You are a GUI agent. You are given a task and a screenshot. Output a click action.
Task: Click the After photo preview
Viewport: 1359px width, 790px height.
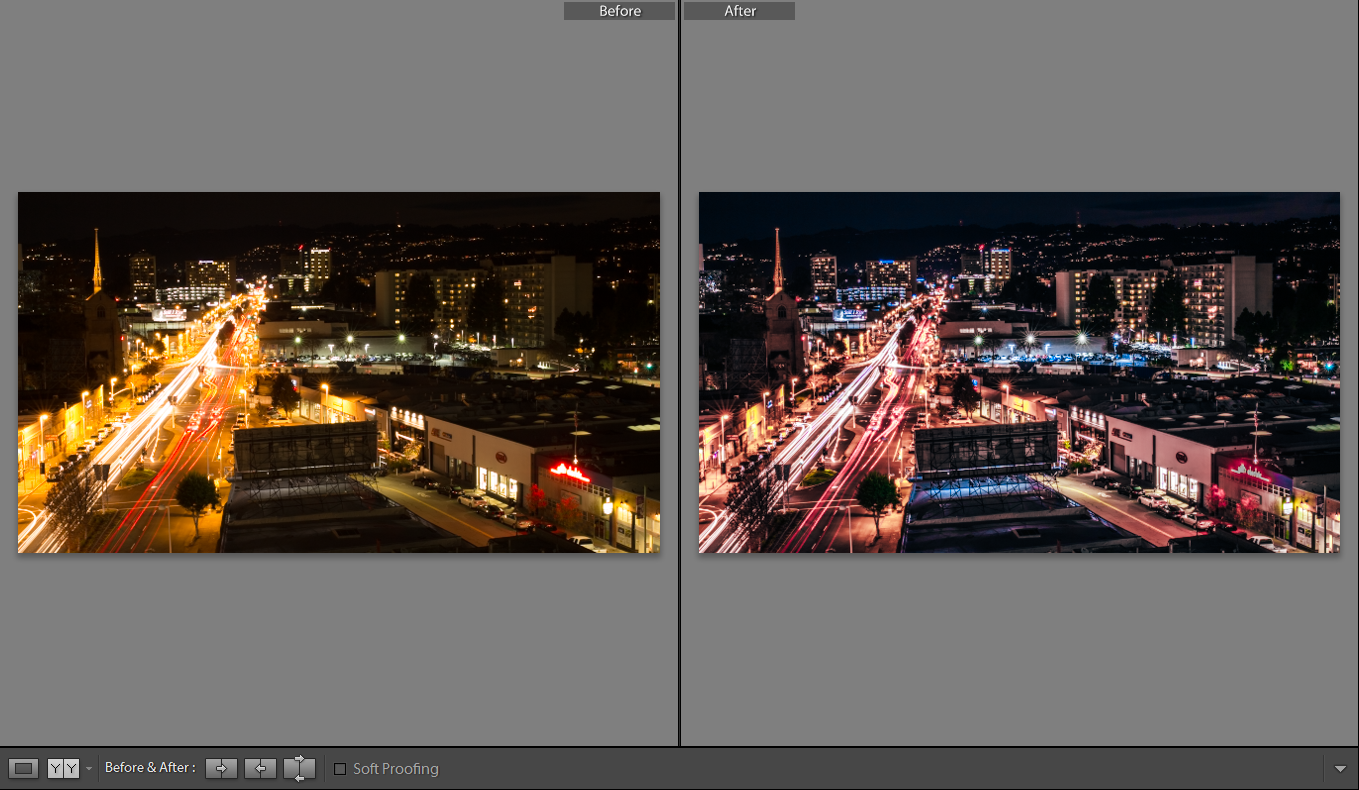1019,372
